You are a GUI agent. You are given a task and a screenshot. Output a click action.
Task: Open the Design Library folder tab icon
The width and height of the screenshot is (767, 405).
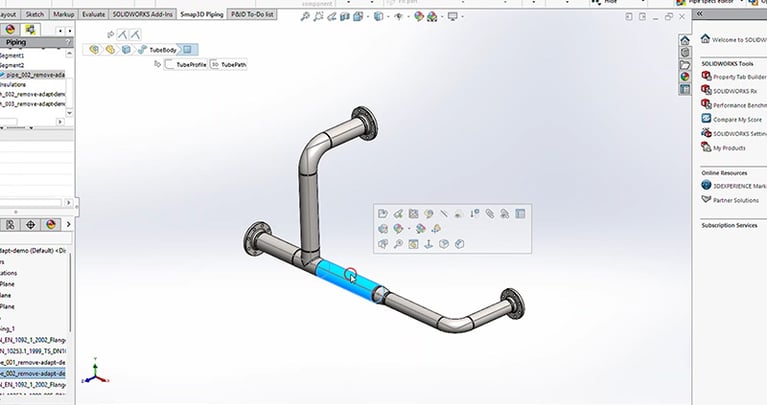click(685, 65)
